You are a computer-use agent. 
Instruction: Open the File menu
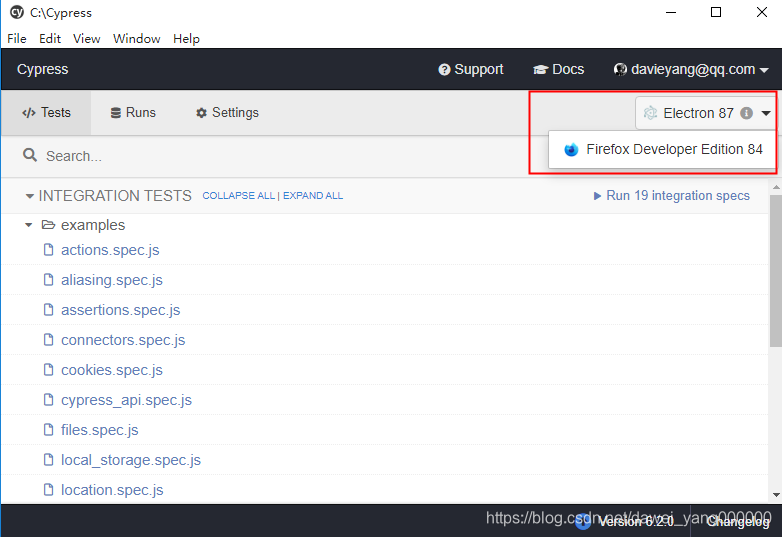17,39
